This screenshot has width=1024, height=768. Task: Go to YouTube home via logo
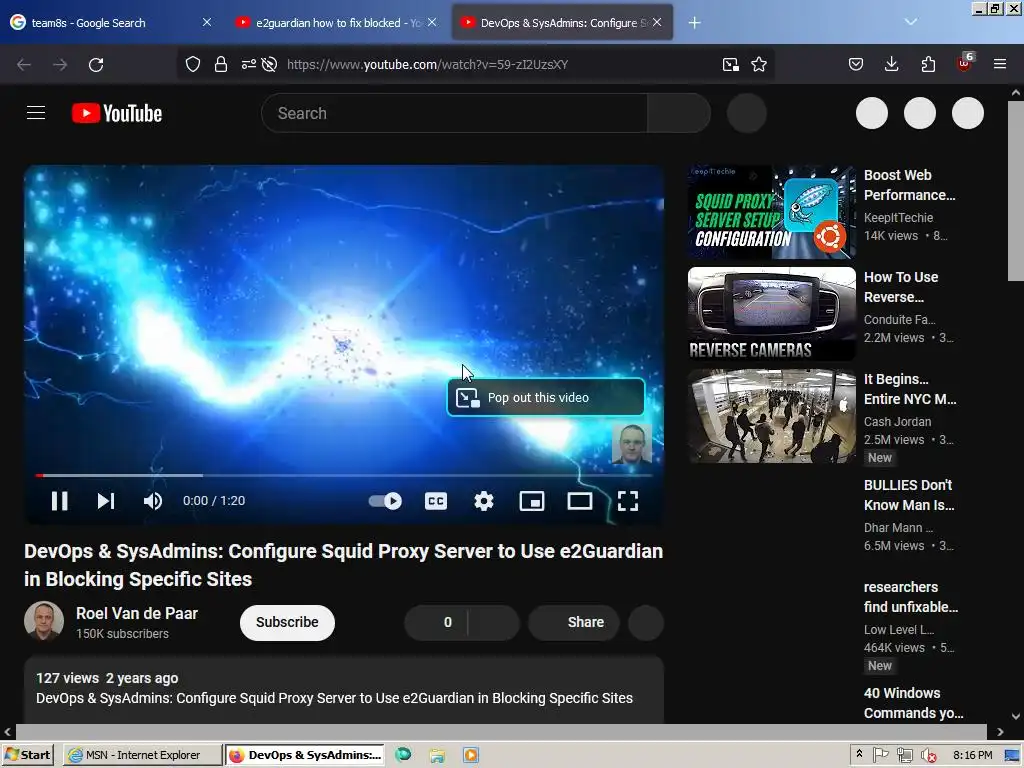click(x=117, y=113)
